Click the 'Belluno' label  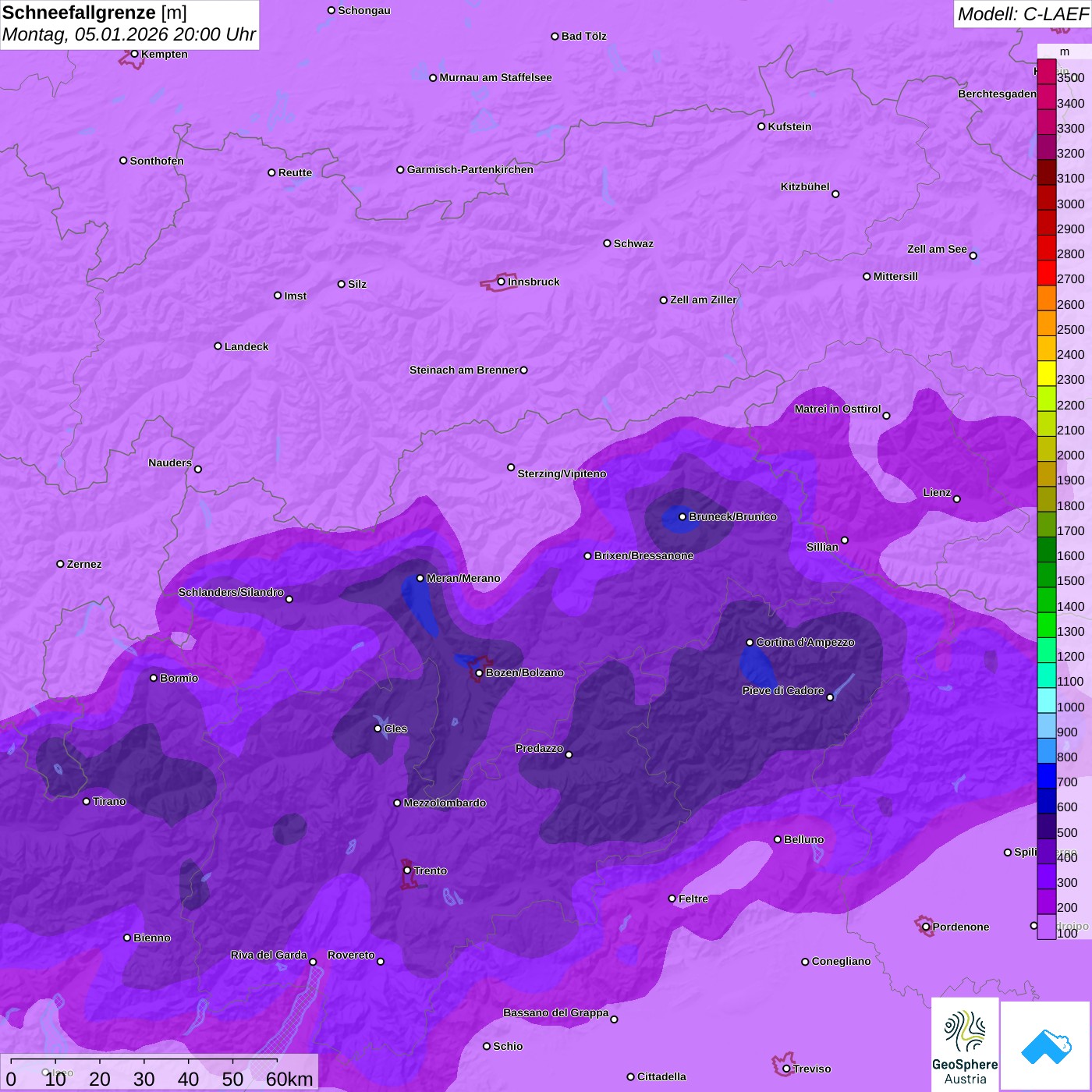[x=803, y=839]
